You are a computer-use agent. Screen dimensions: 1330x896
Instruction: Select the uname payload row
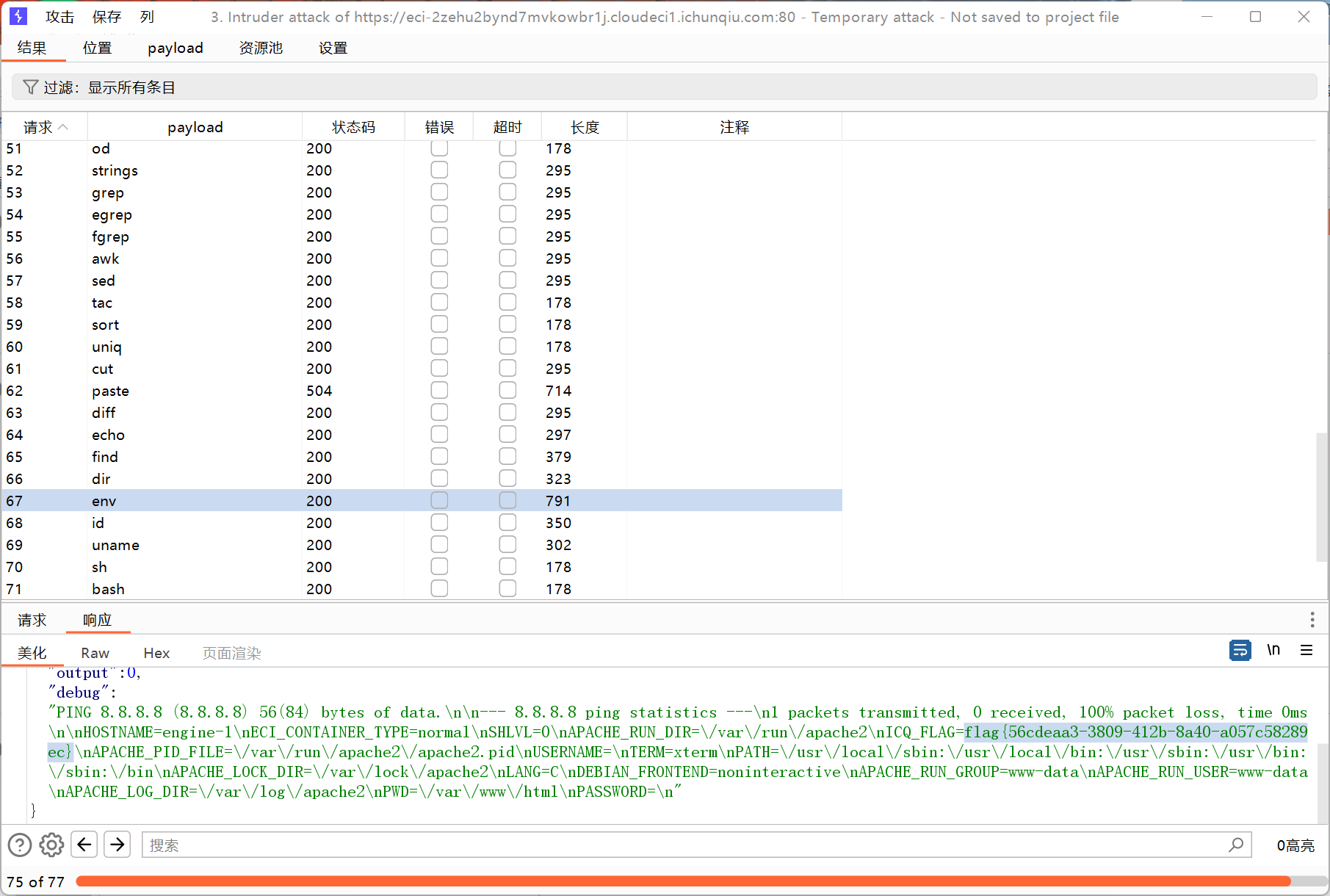coord(422,545)
